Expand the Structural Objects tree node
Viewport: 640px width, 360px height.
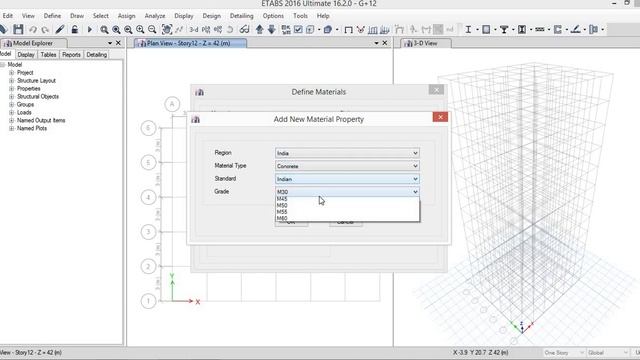[x=11, y=97]
